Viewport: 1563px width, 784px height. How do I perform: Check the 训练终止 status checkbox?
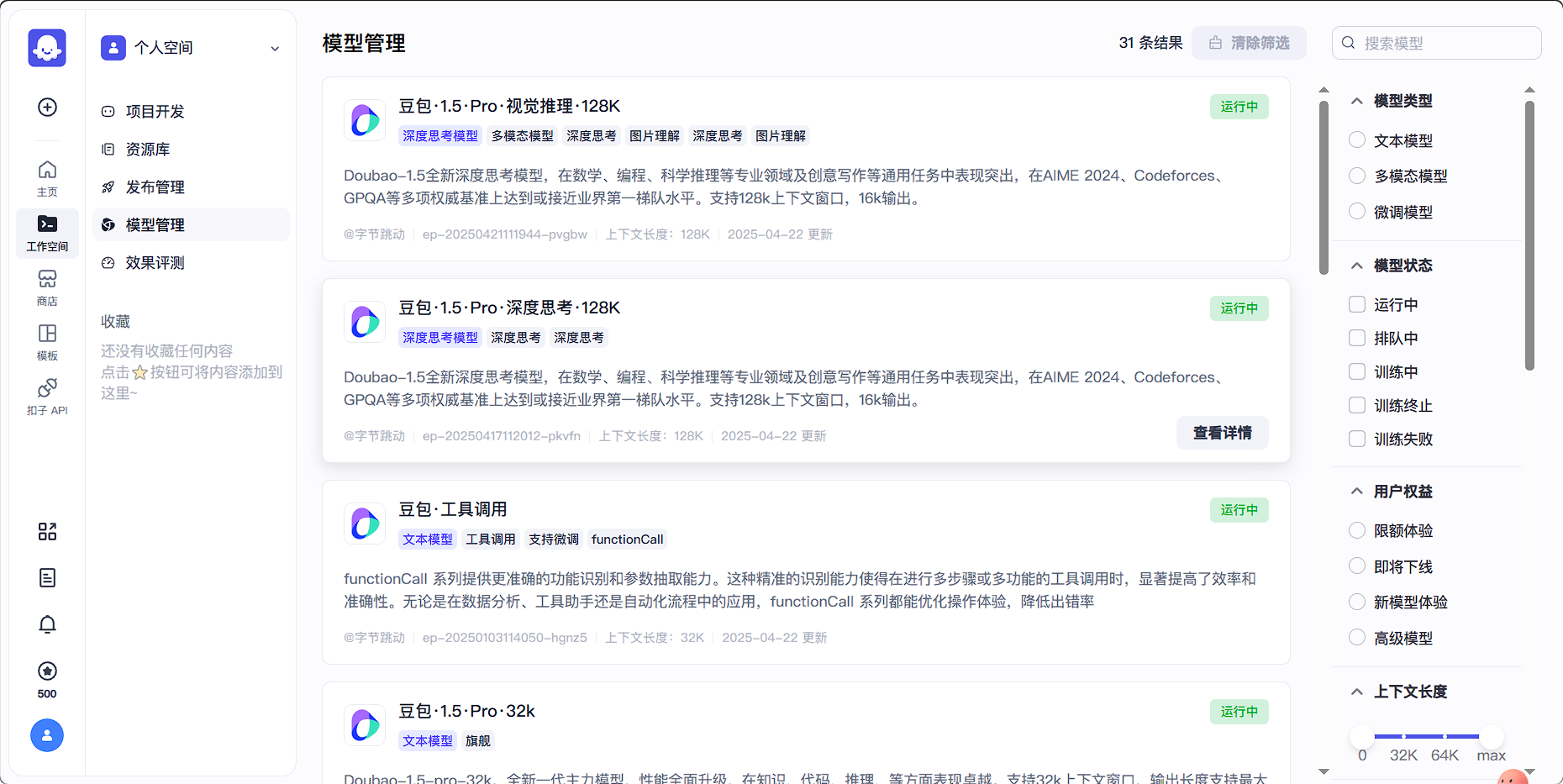tap(1357, 405)
